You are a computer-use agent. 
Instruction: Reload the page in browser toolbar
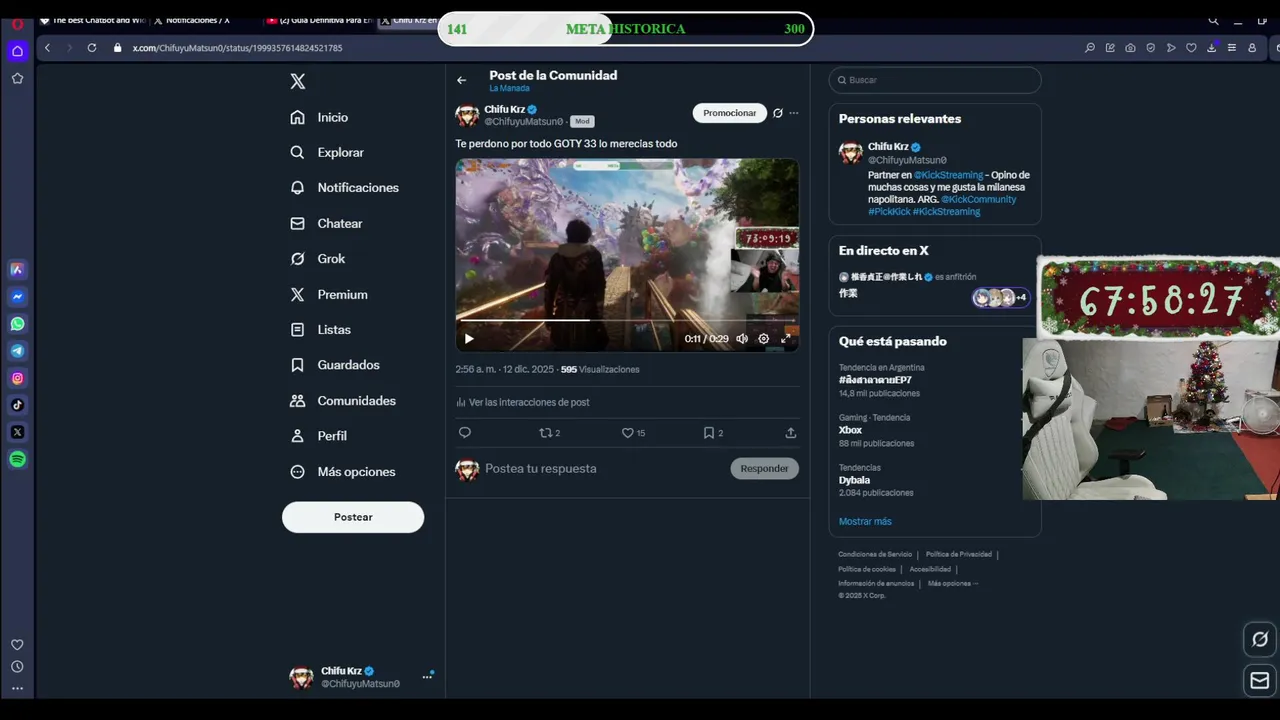92,47
